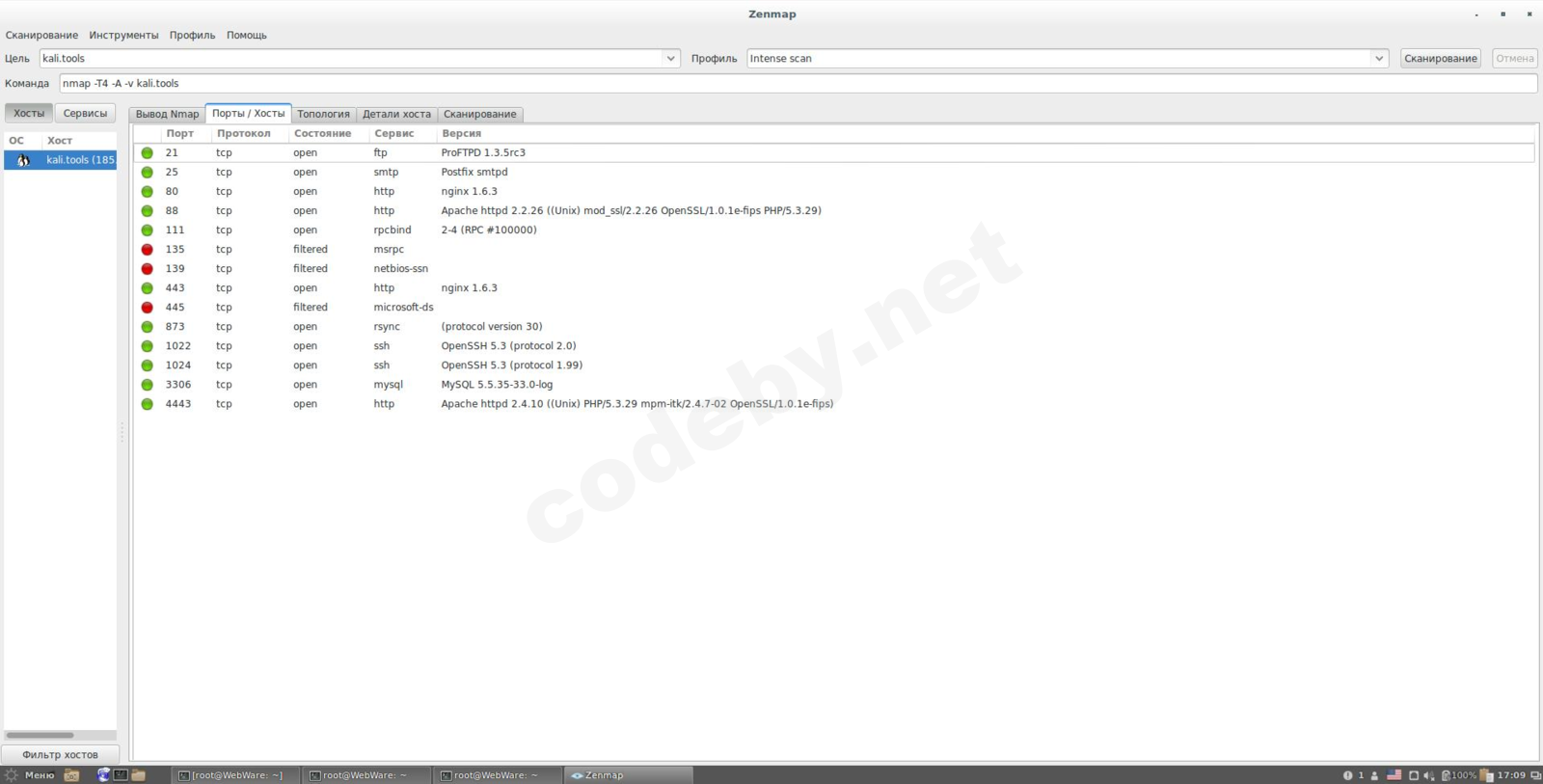Click green status dot for port 88
The image size is (1543, 784).
tap(147, 210)
